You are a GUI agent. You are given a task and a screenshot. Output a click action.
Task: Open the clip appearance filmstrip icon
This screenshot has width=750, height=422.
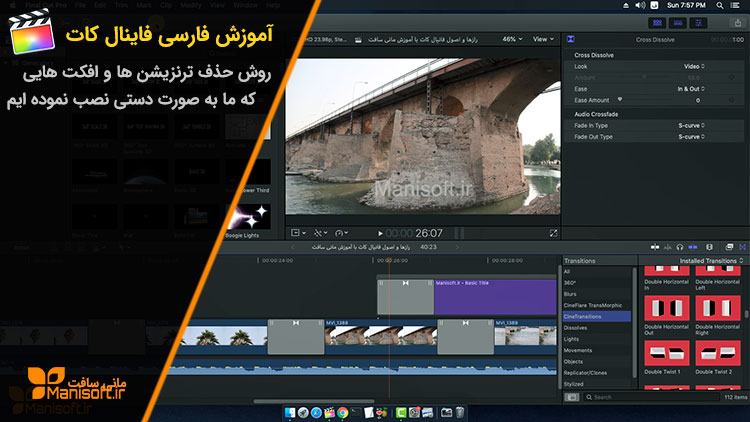(709, 247)
